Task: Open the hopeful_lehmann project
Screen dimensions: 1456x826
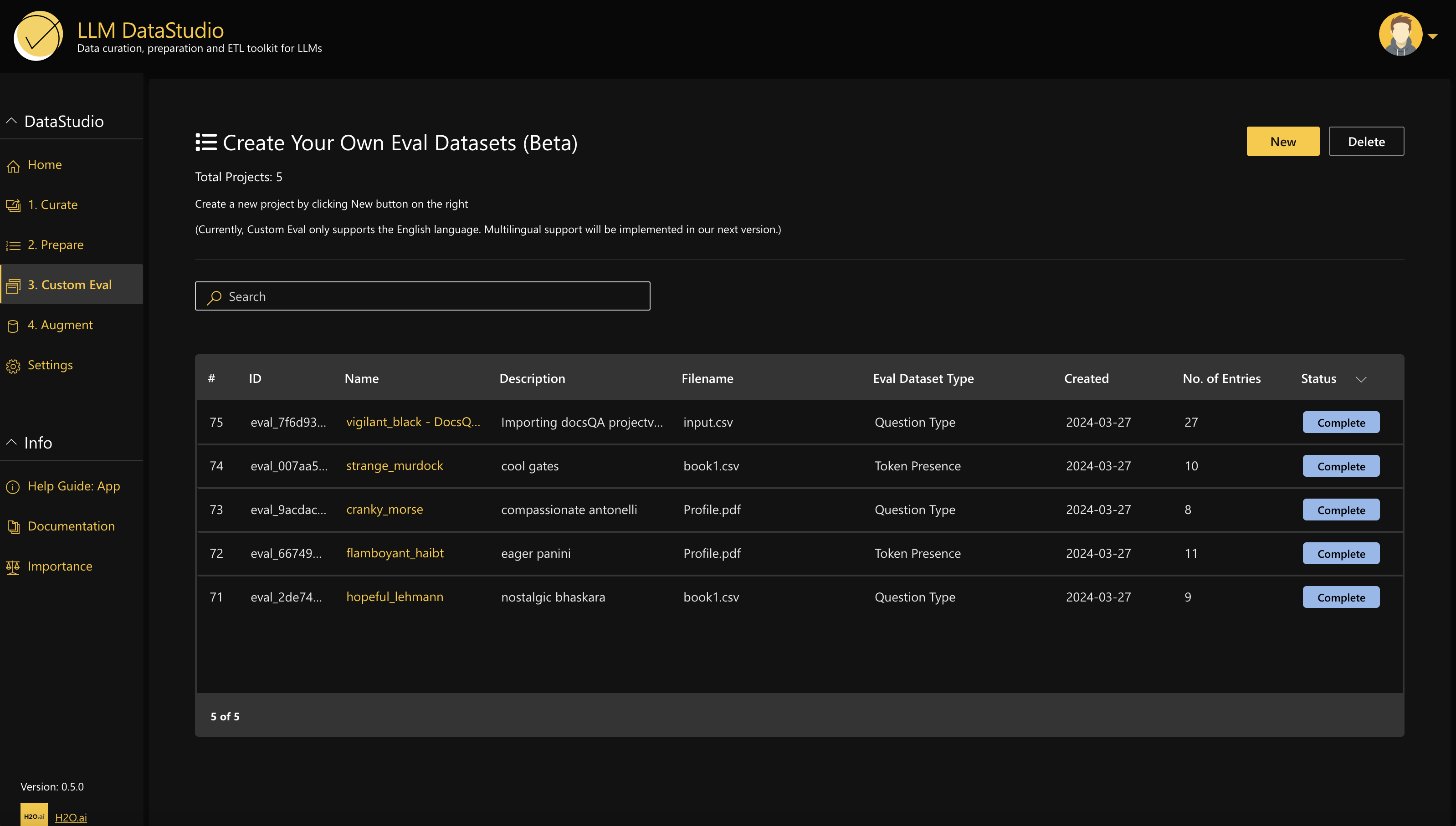Action: [395, 597]
